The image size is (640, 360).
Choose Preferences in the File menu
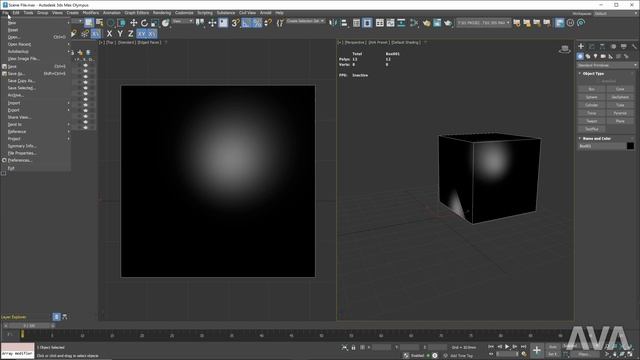(20, 160)
